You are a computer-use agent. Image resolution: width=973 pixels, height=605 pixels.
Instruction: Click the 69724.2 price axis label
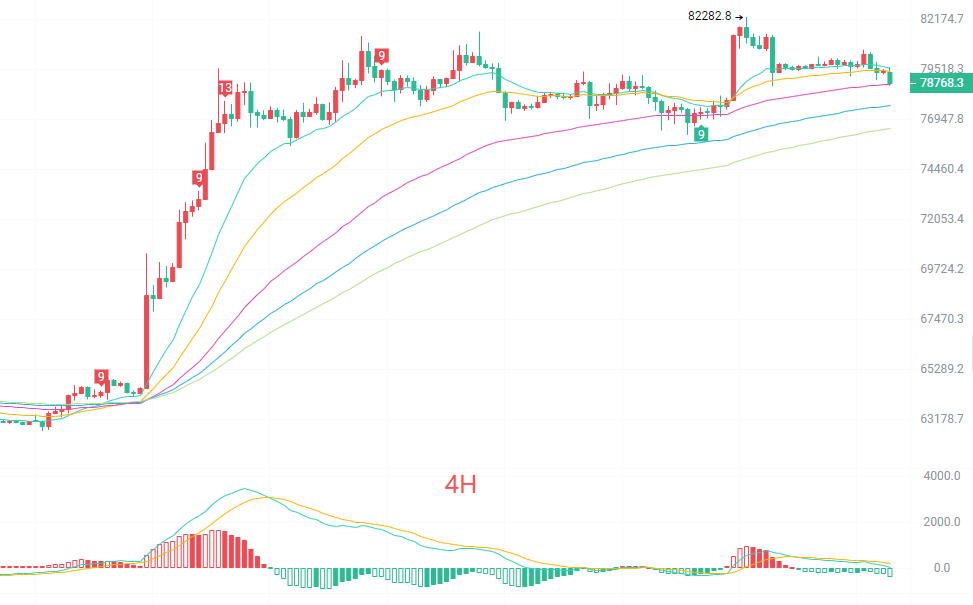coord(942,269)
